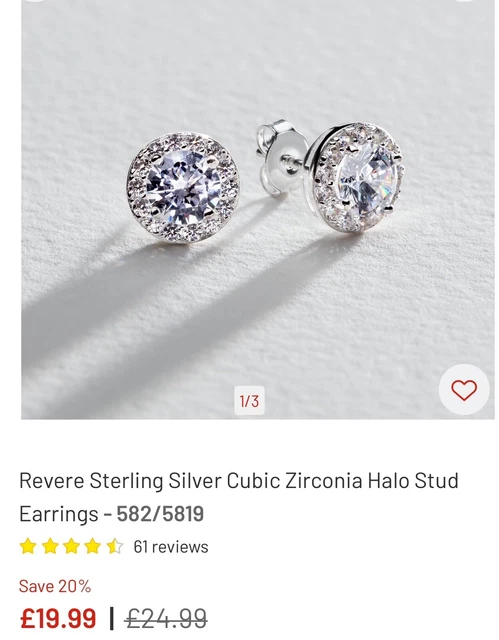Click the word Earrings in the title
The width and height of the screenshot is (499, 640).
click(x=59, y=514)
